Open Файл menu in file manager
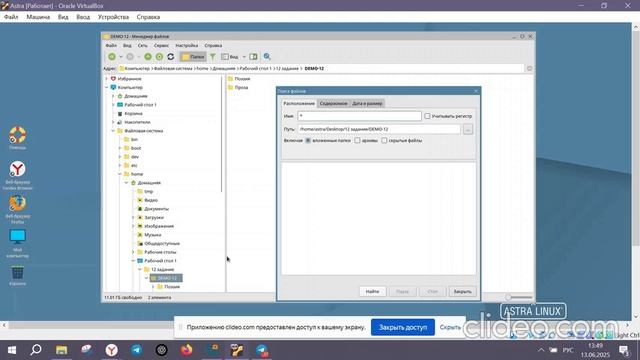640x360 pixels. click(111, 45)
